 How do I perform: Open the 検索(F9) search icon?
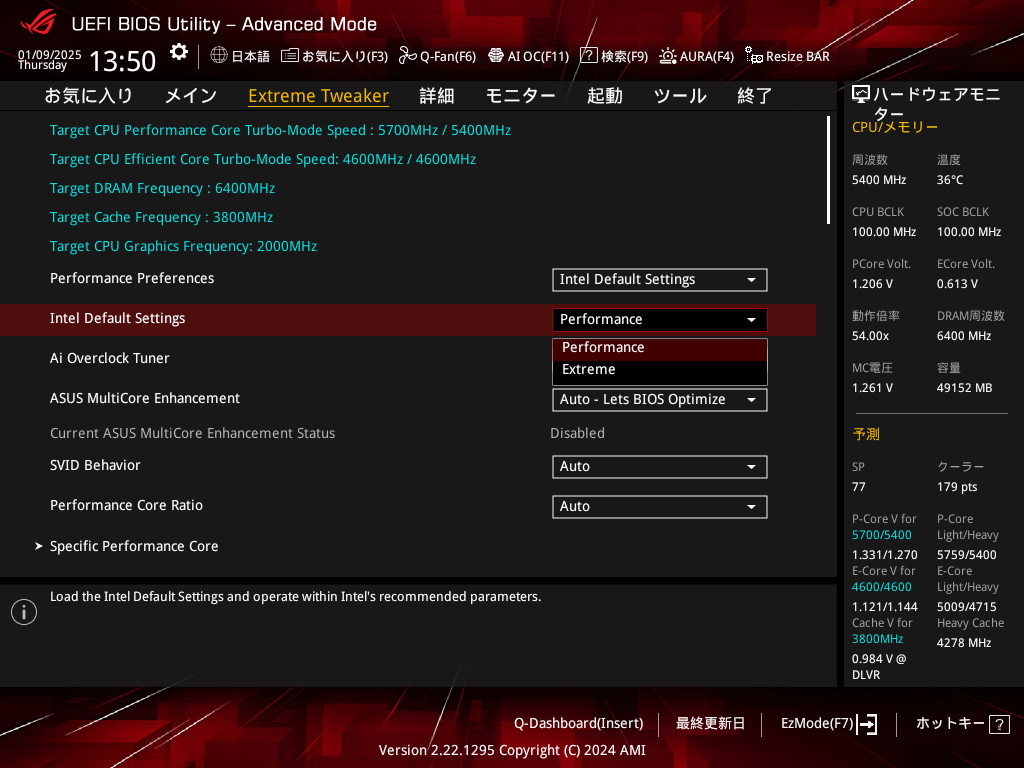[589, 56]
